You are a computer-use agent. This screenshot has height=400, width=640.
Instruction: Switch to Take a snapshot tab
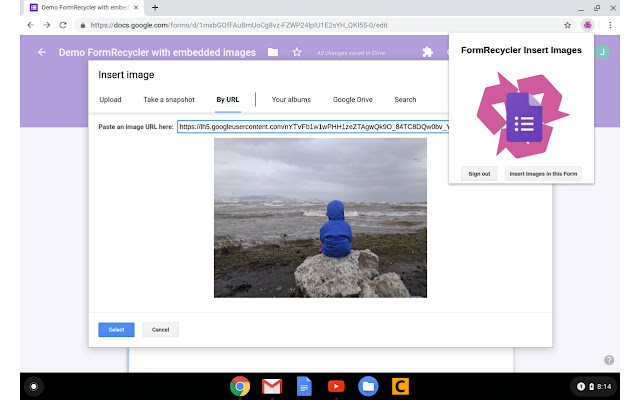(x=169, y=100)
